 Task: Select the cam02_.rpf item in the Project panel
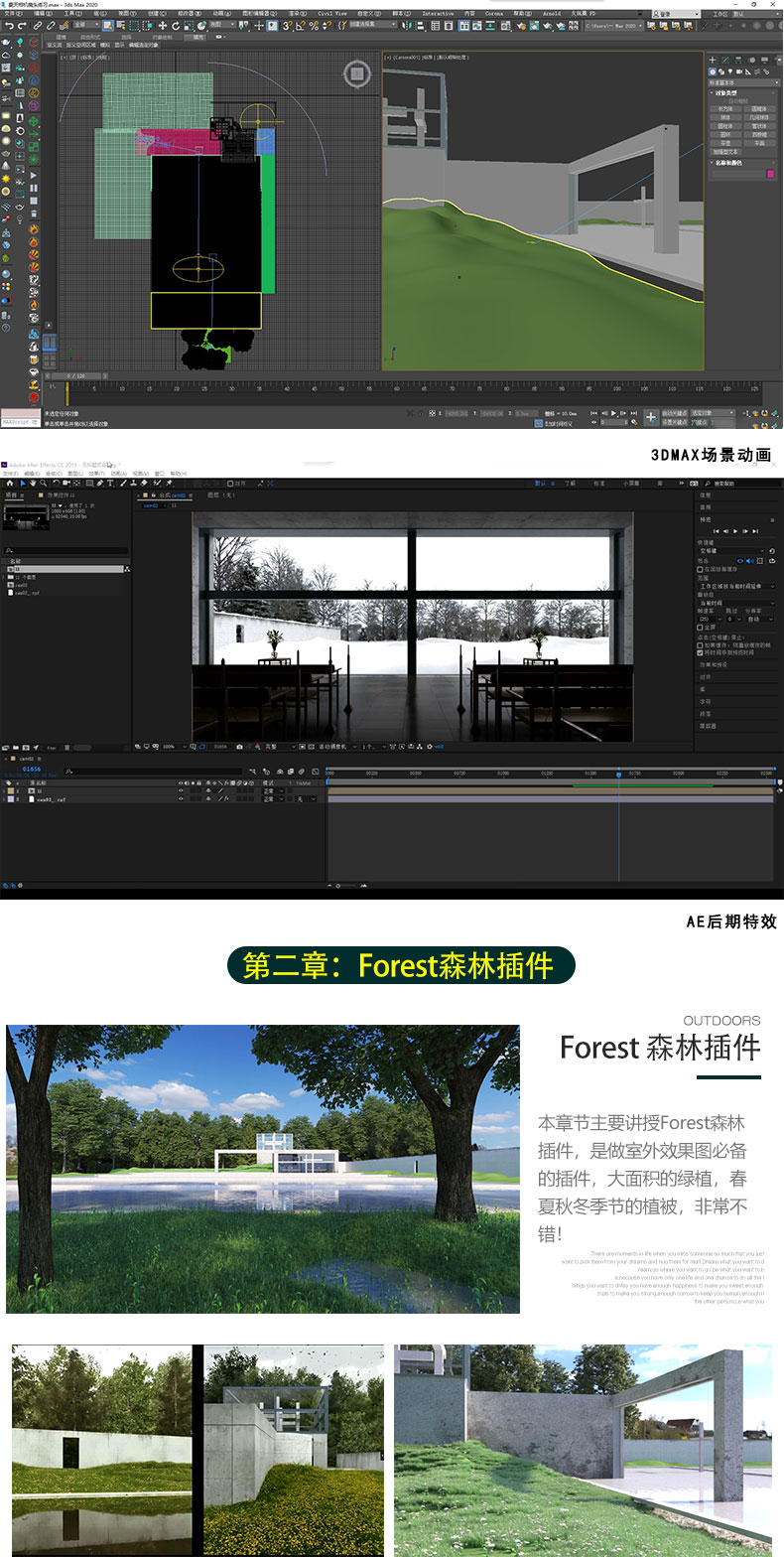coord(26,593)
